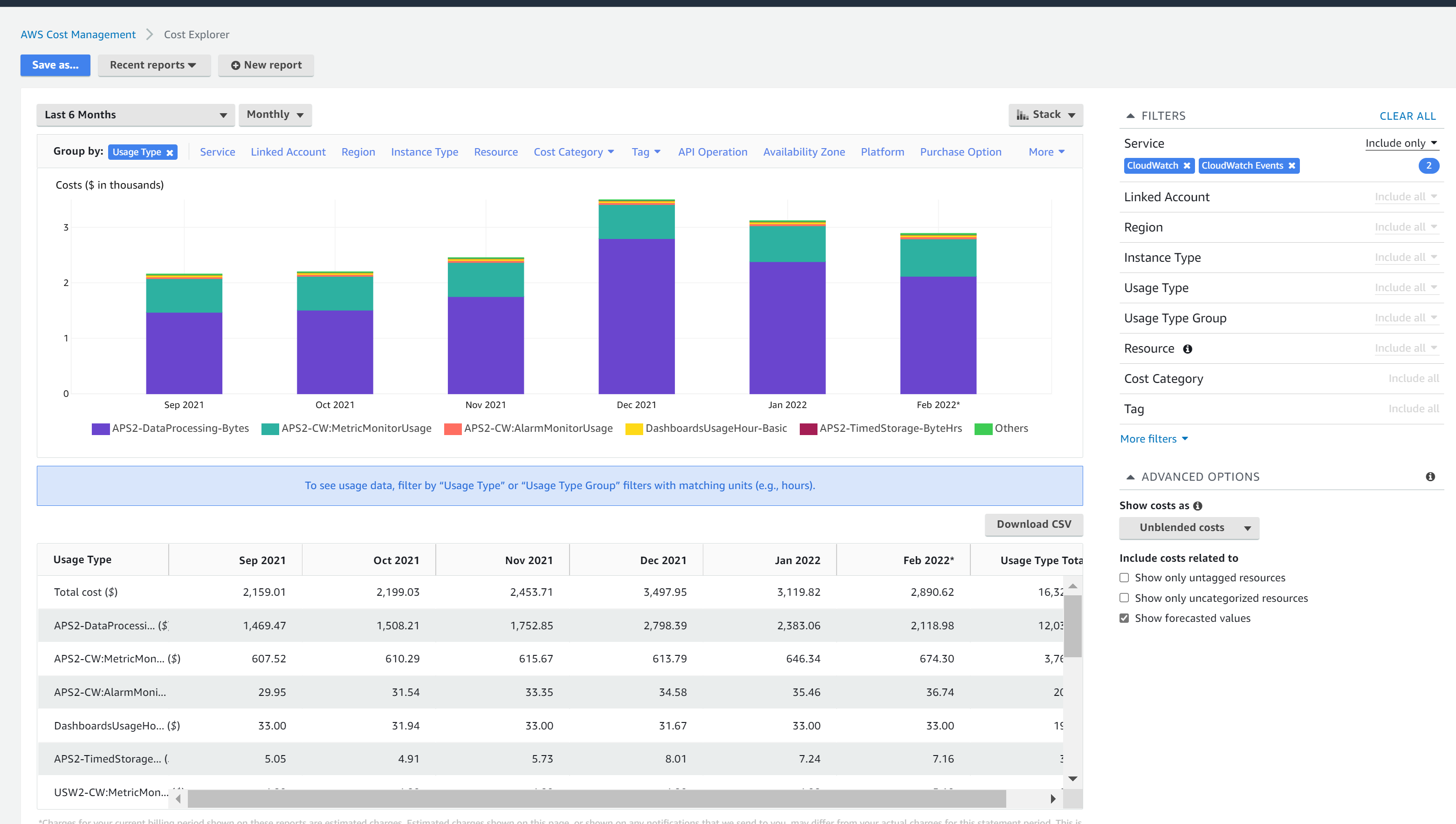Remove the Usage Type group-by chip
Viewport: 1456px width, 824px height.
[x=169, y=153]
